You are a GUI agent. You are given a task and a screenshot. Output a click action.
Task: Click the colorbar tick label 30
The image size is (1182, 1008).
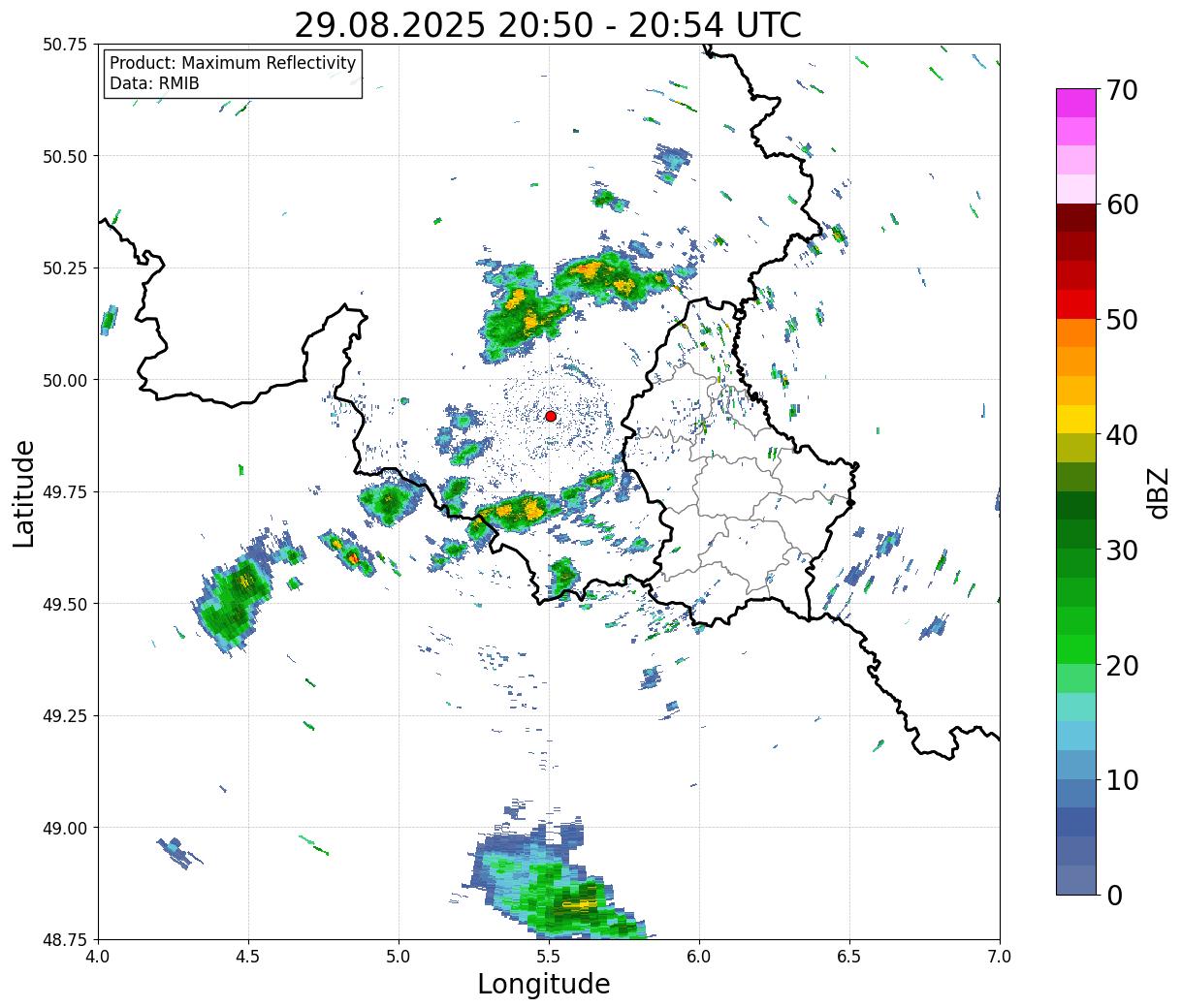1122,550
